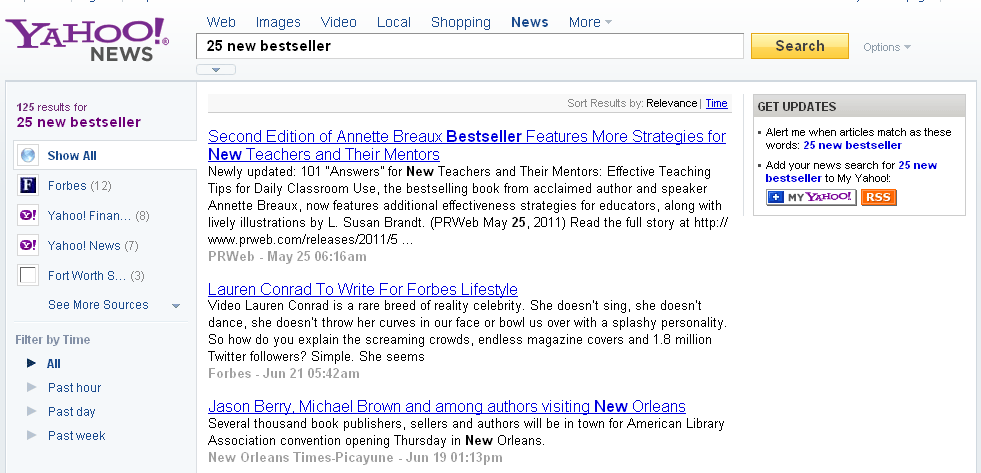Image resolution: width=981 pixels, height=473 pixels.
Task: Click the 'Filter by Time' heading
Action: pyautogui.click(x=53, y=340)
